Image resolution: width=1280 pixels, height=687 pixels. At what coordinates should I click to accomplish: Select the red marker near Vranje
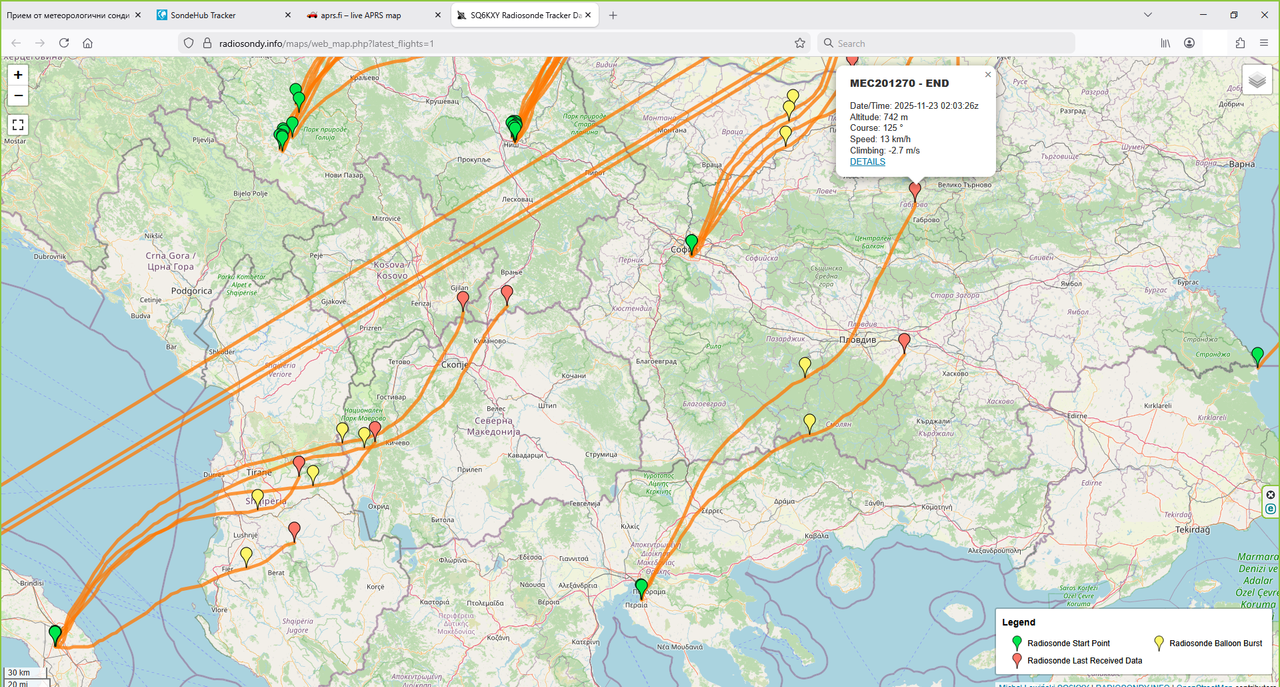tap(506, 294)
